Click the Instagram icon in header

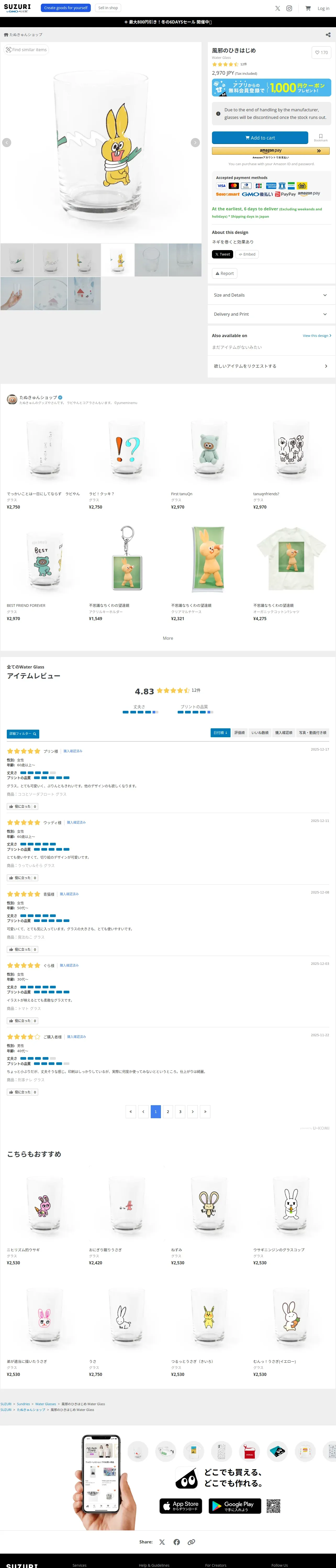[289, 9]
